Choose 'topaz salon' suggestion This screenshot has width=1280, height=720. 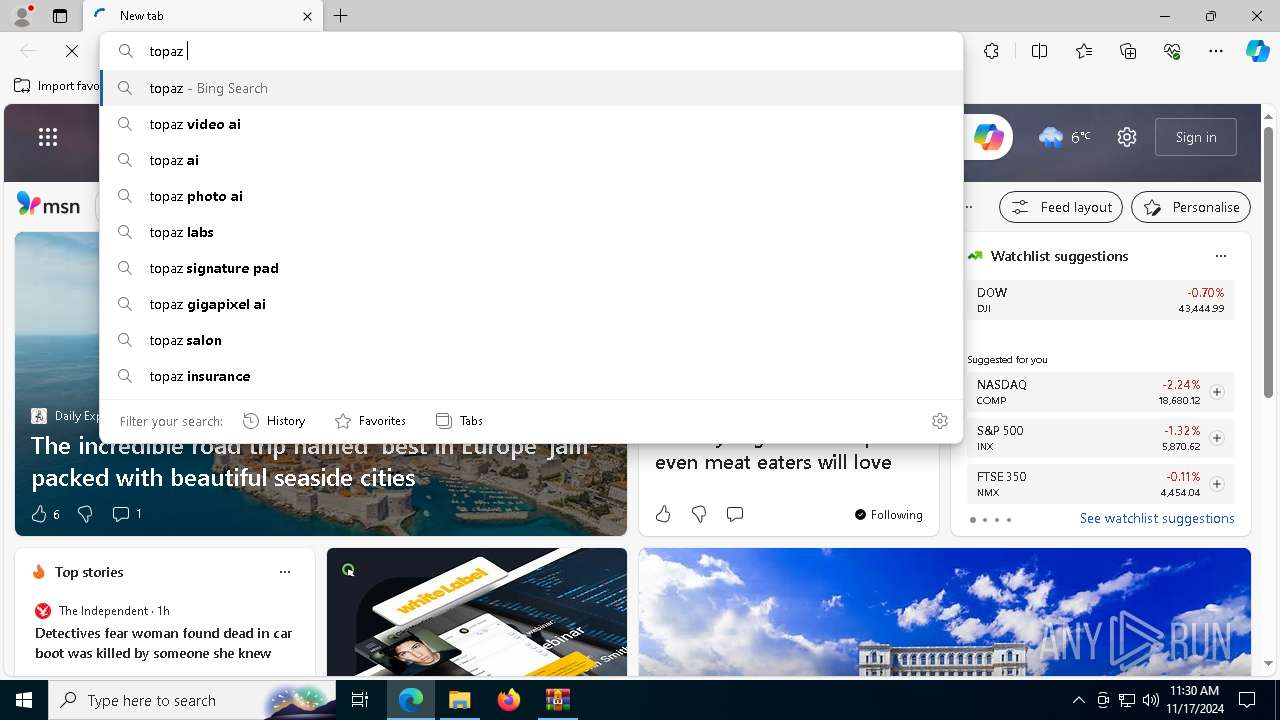click(x=531, y=340)
